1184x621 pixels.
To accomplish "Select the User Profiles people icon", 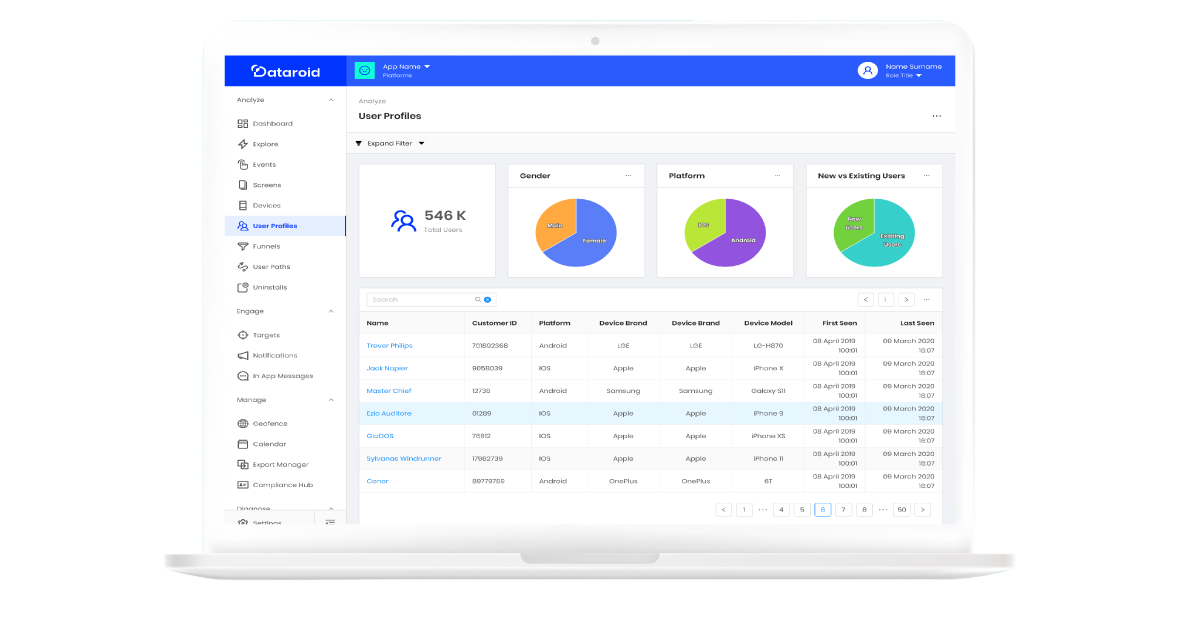I will 242,225.
